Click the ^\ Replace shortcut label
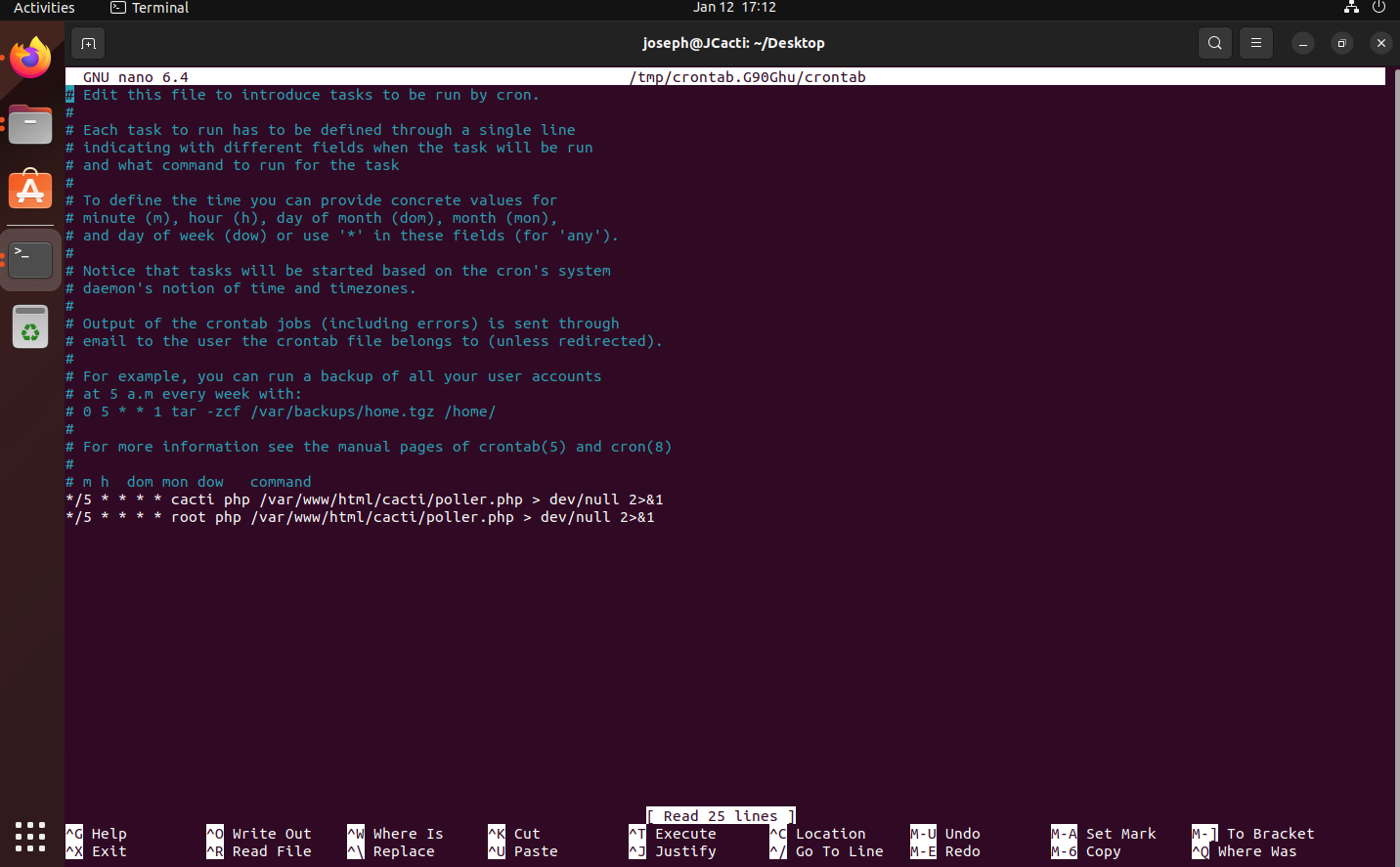1400x867 pixels. tap(391, 851)
